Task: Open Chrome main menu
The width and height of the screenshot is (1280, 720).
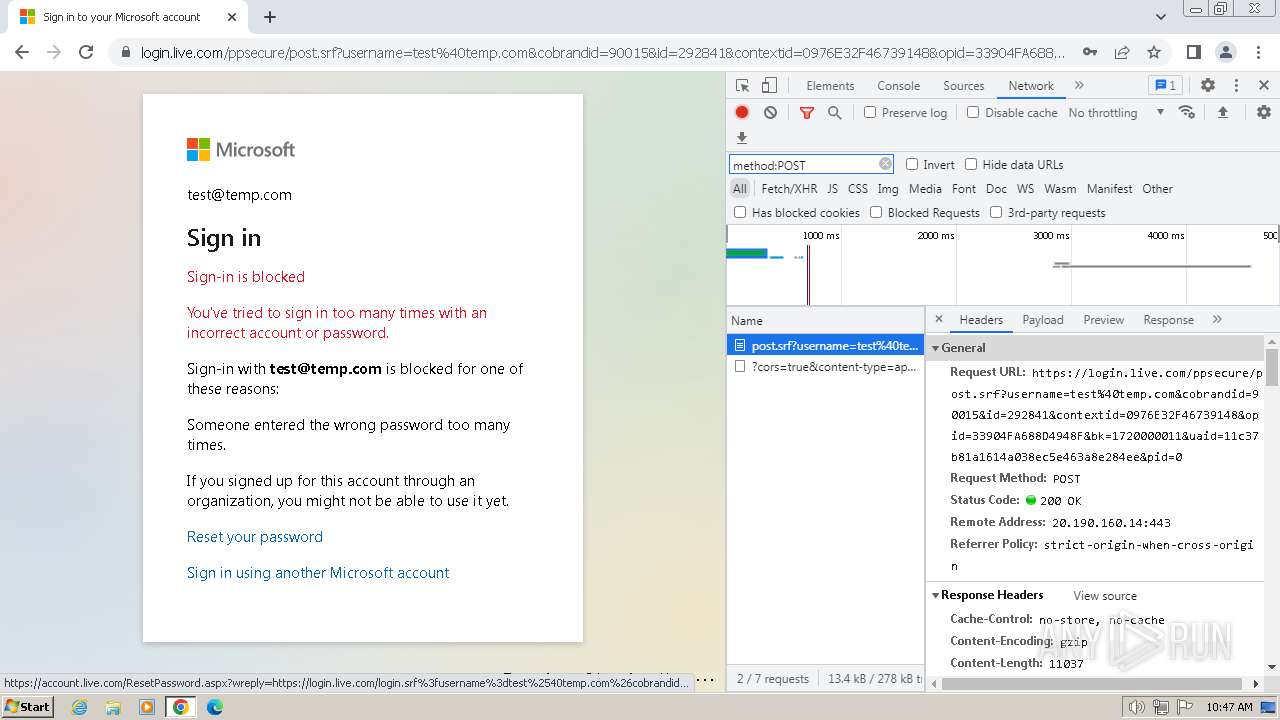Action: click(1257, 52)
